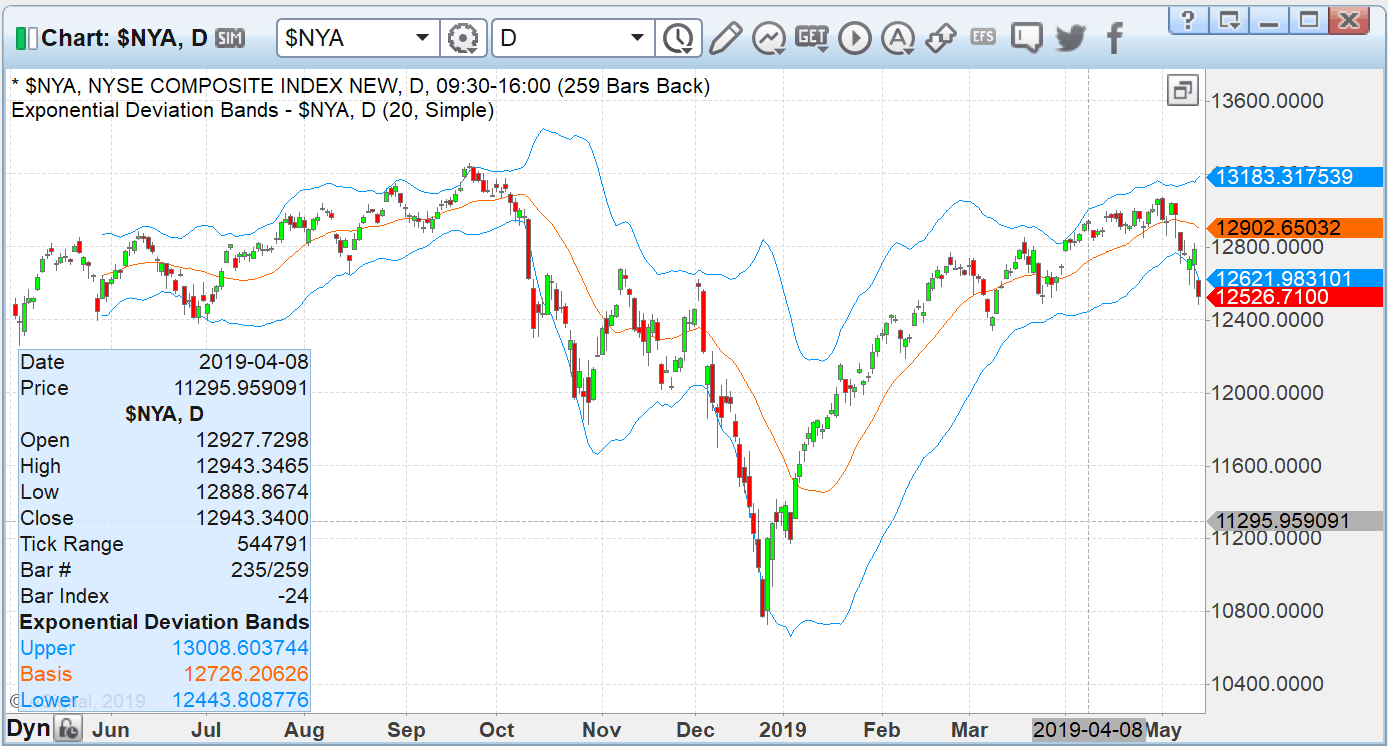Viewport: 1388px width, 746px height.
Task: Click the trade arrows icon
Action: 941,38
